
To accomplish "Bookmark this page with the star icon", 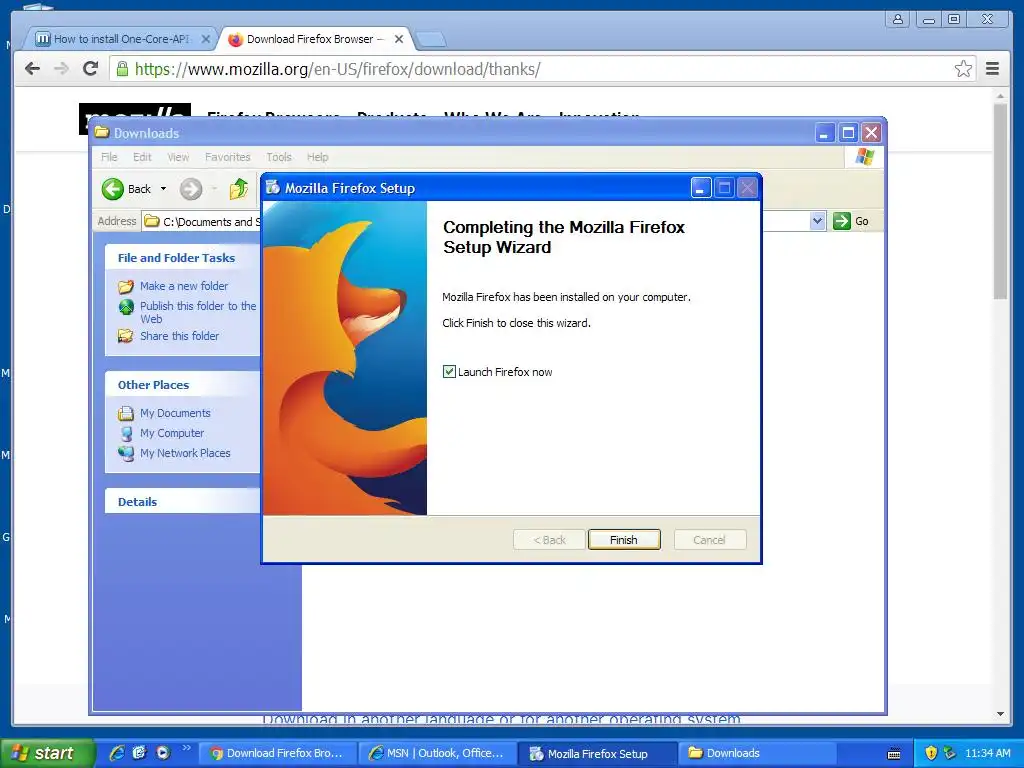I will pyautogui.click(x=963, y=69).
